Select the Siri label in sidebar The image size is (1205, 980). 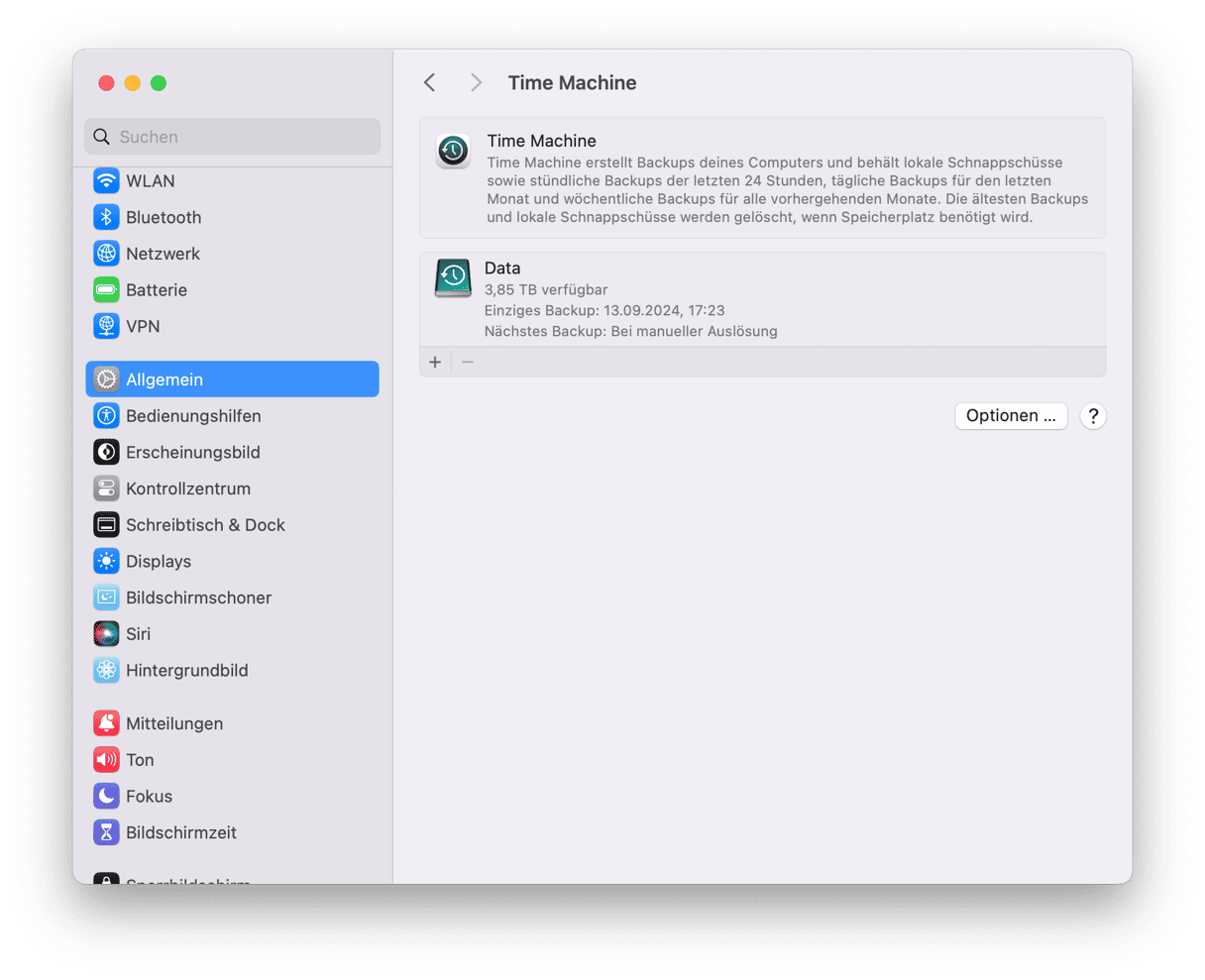139,634
